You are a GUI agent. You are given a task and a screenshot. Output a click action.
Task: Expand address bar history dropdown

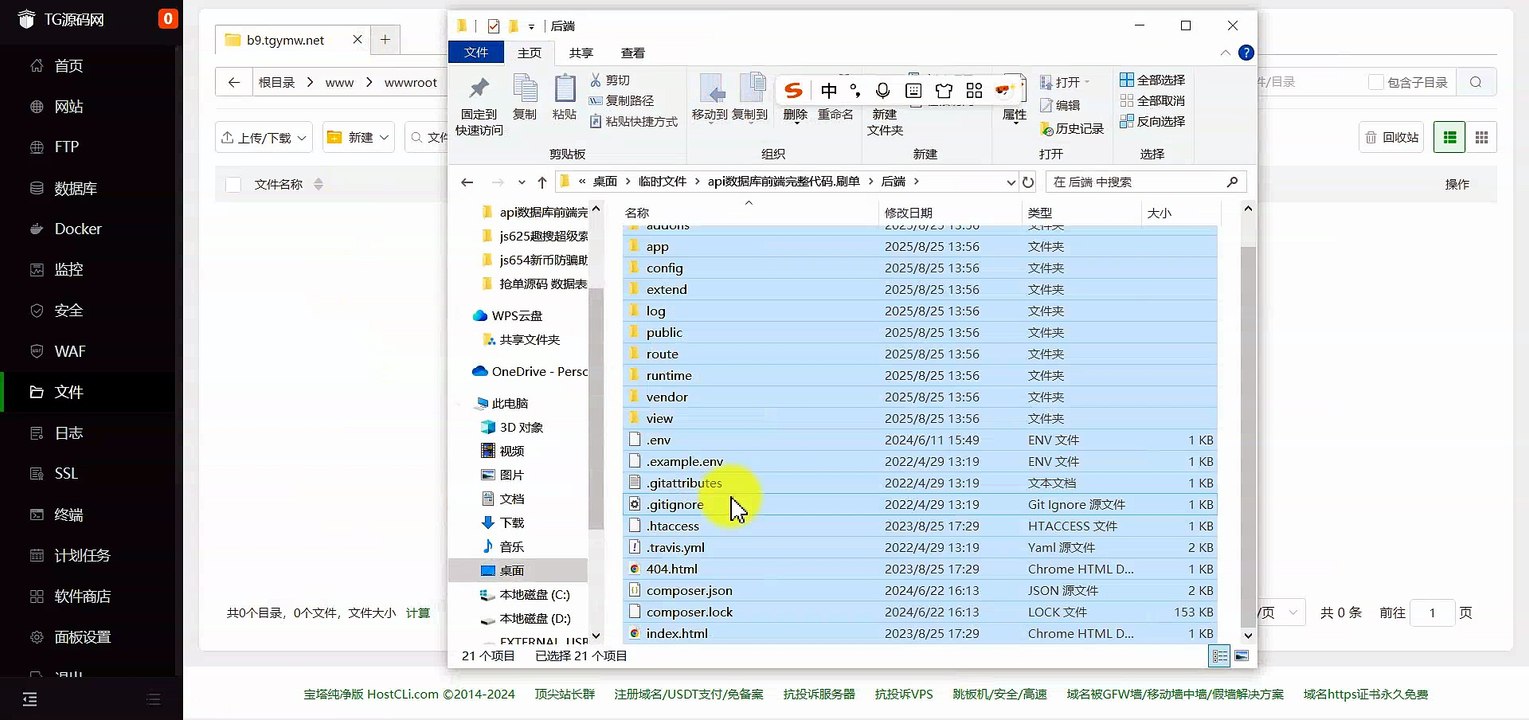pos(1010,182)
